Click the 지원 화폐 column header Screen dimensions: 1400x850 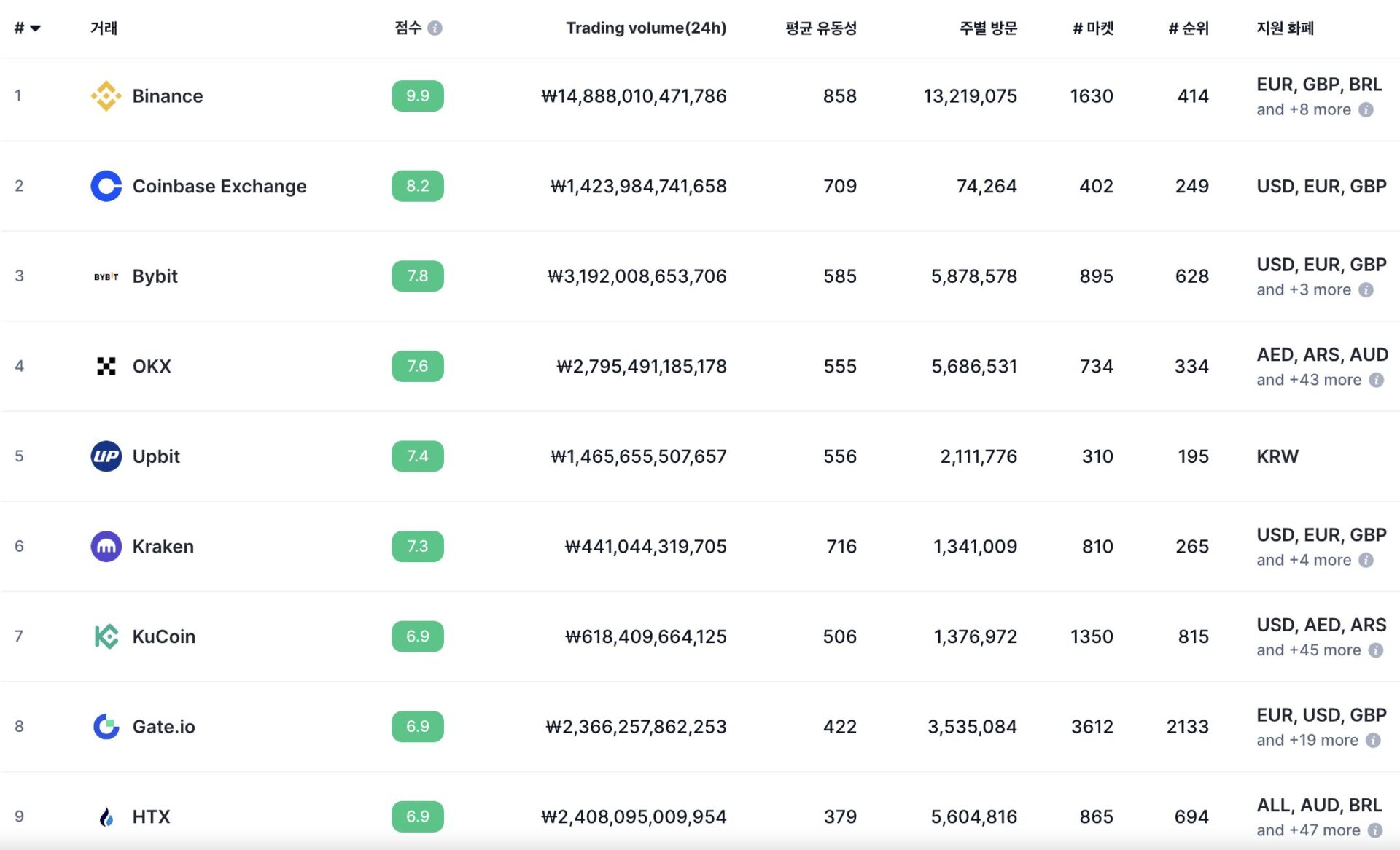click(x=1285, y=28)
